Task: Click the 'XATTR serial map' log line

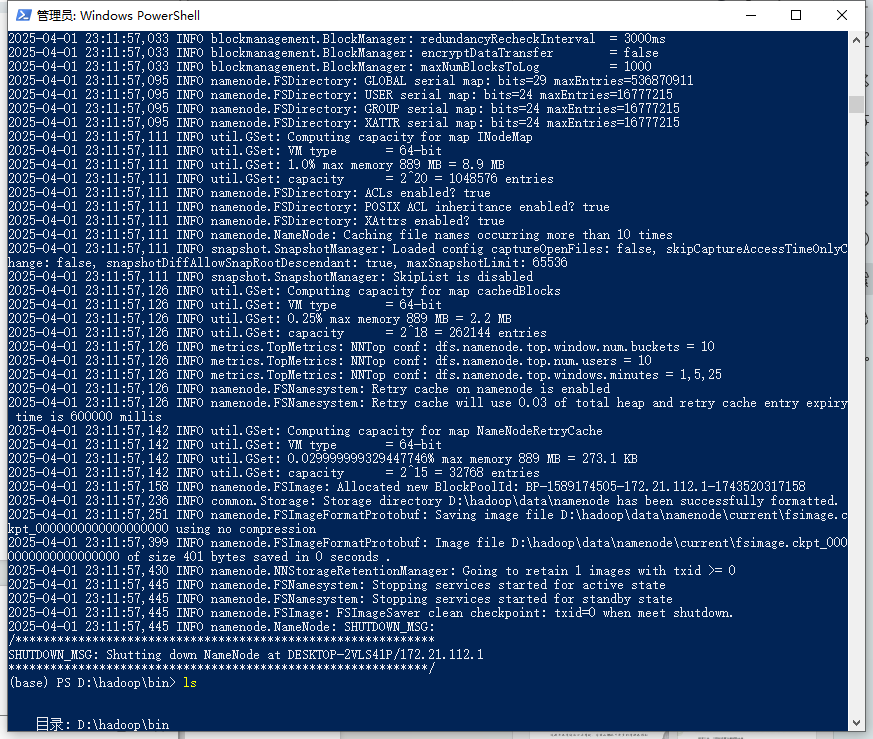Action: 344,123
